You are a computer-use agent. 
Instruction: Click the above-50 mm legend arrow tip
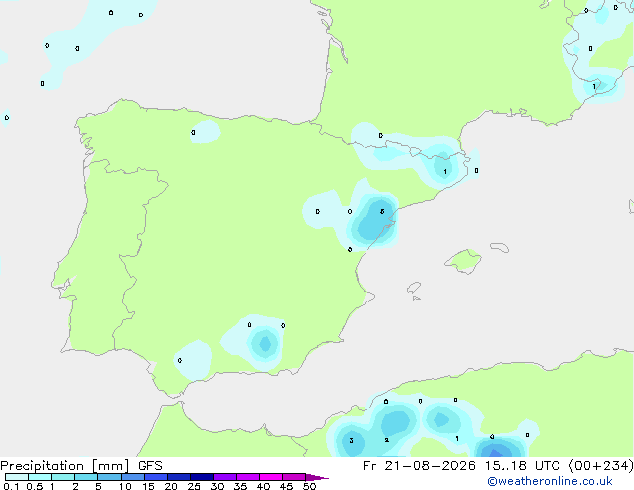click(x=317, y=477)
